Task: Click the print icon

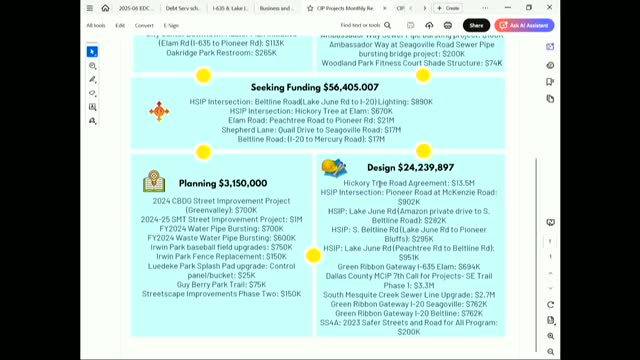Action: (x=448, y=25)
